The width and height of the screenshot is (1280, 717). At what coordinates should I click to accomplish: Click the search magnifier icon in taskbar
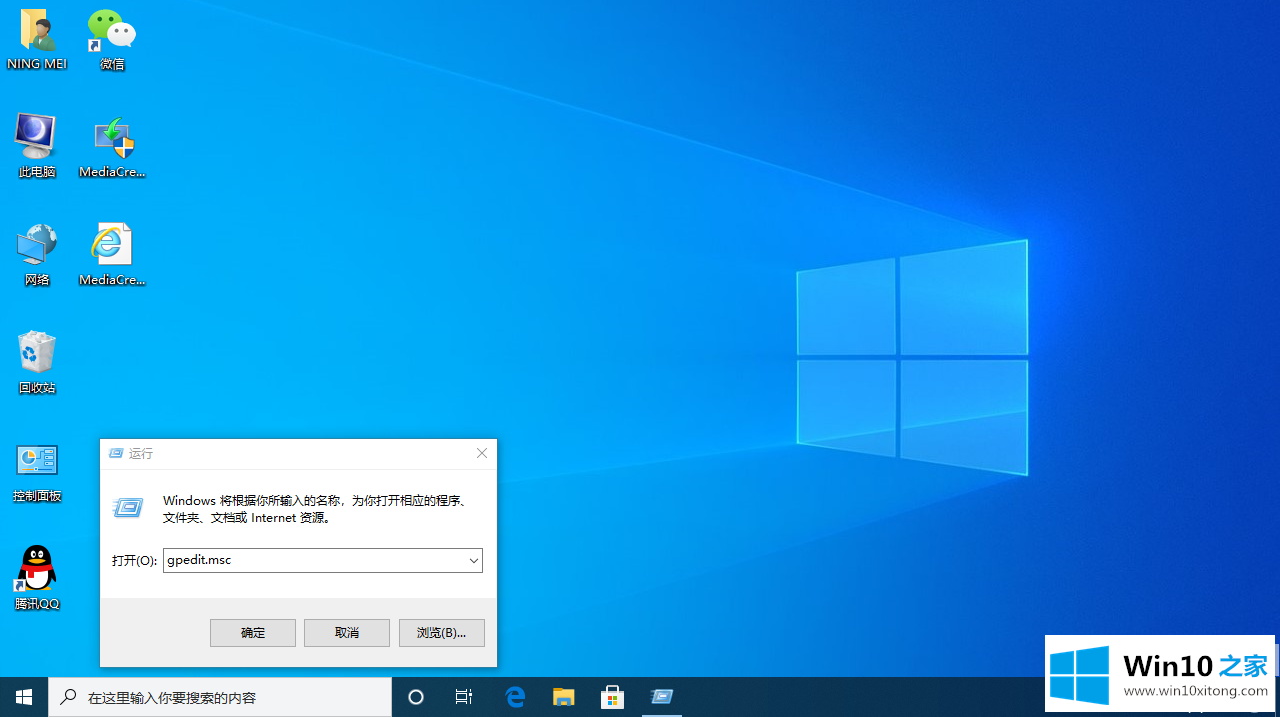coord(69,697)
